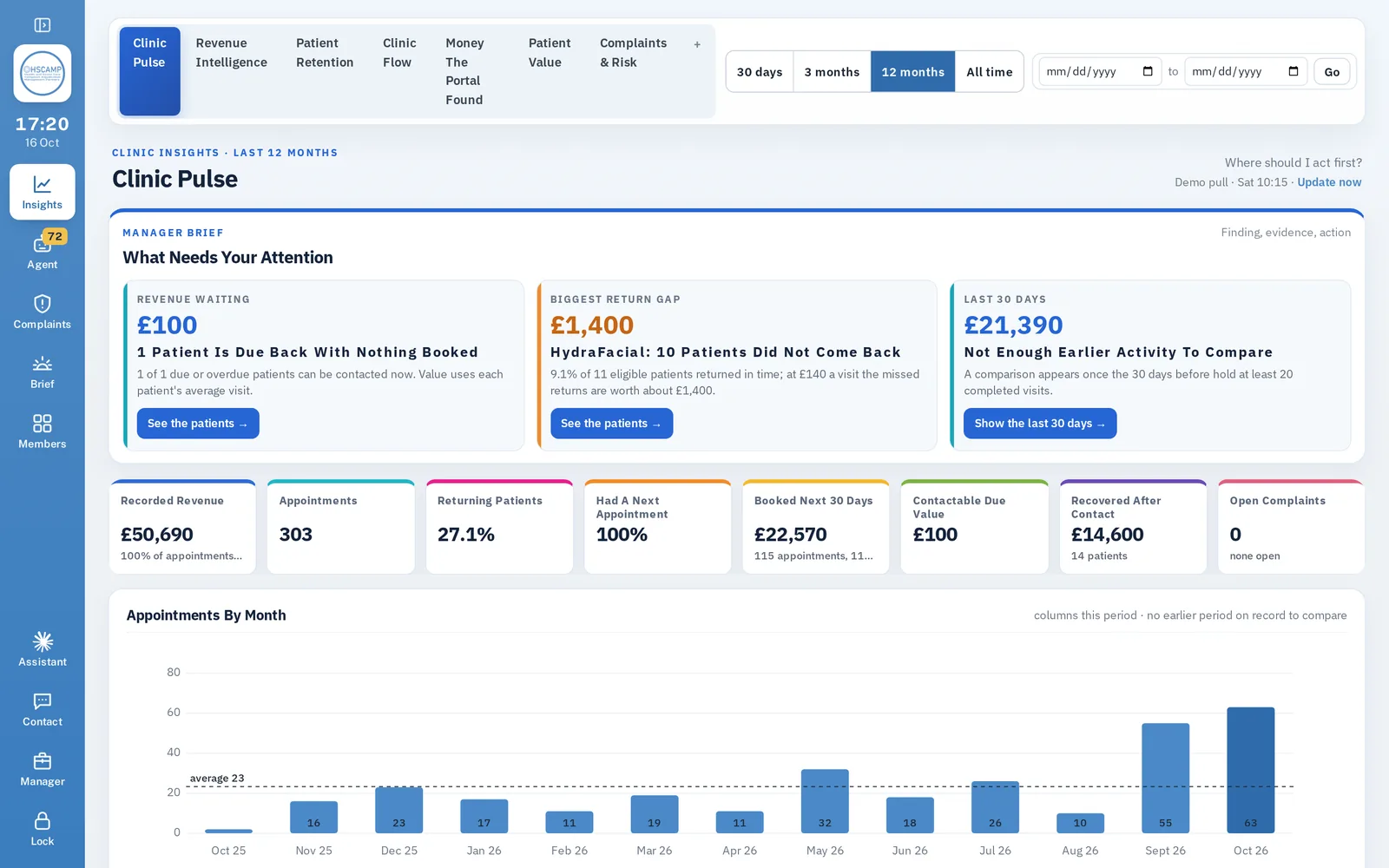
Task: Select the 12 months range
Action: [x=912, y=72]
